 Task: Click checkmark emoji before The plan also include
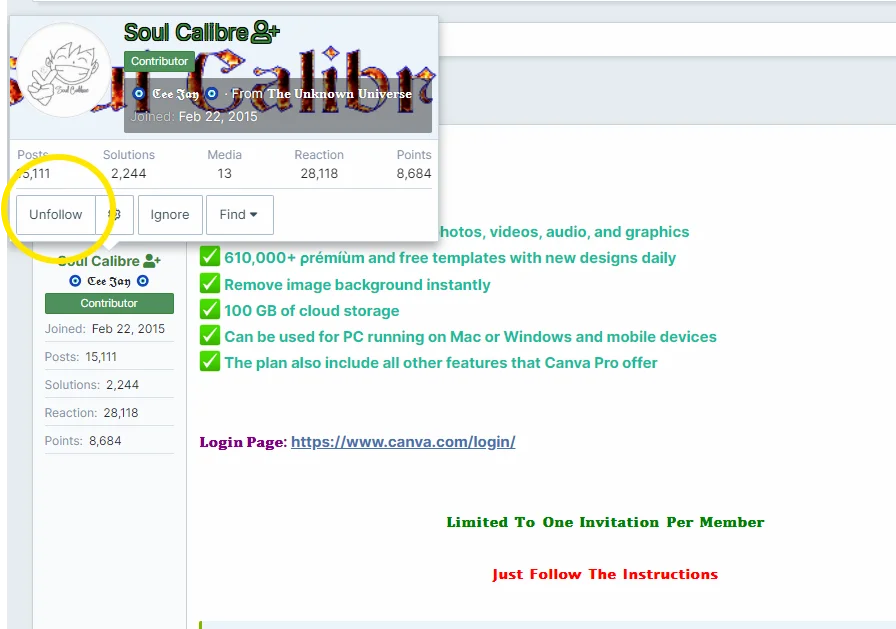click(210, 361)
